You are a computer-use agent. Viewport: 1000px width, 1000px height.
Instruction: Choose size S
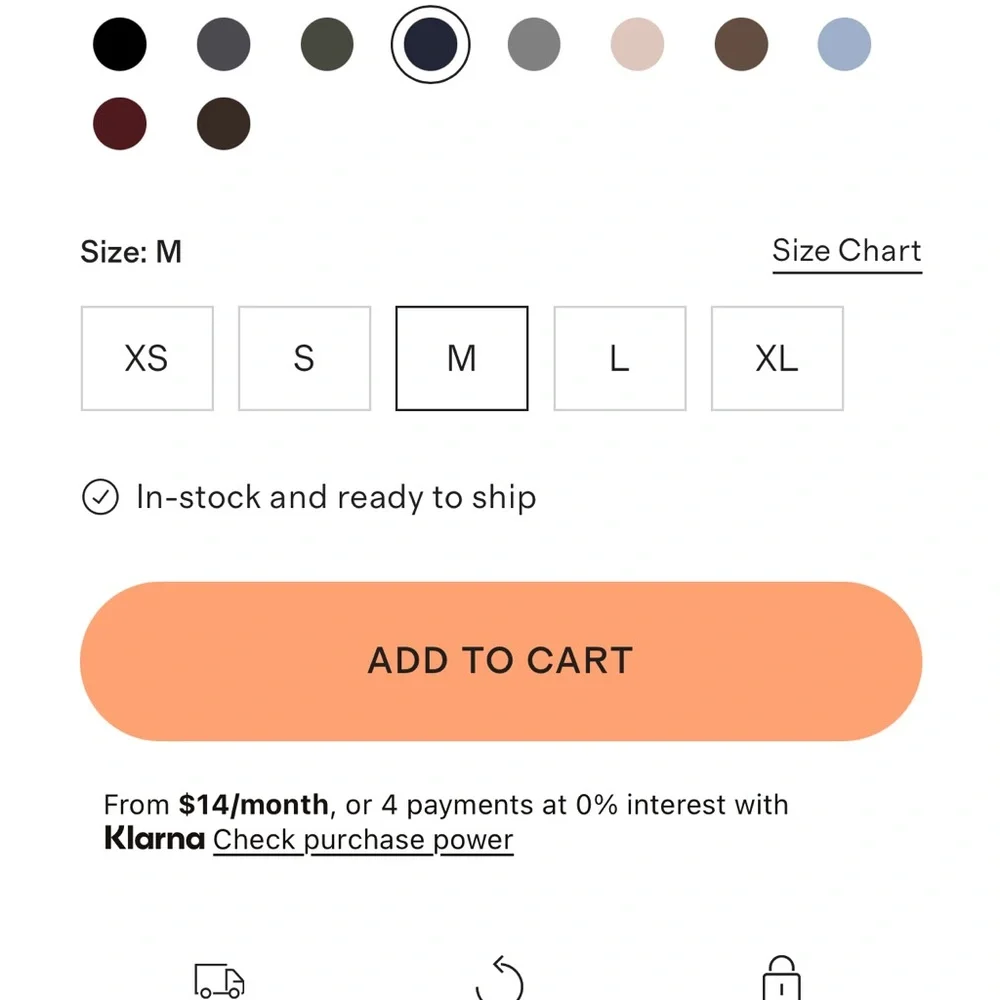point(304,358)
